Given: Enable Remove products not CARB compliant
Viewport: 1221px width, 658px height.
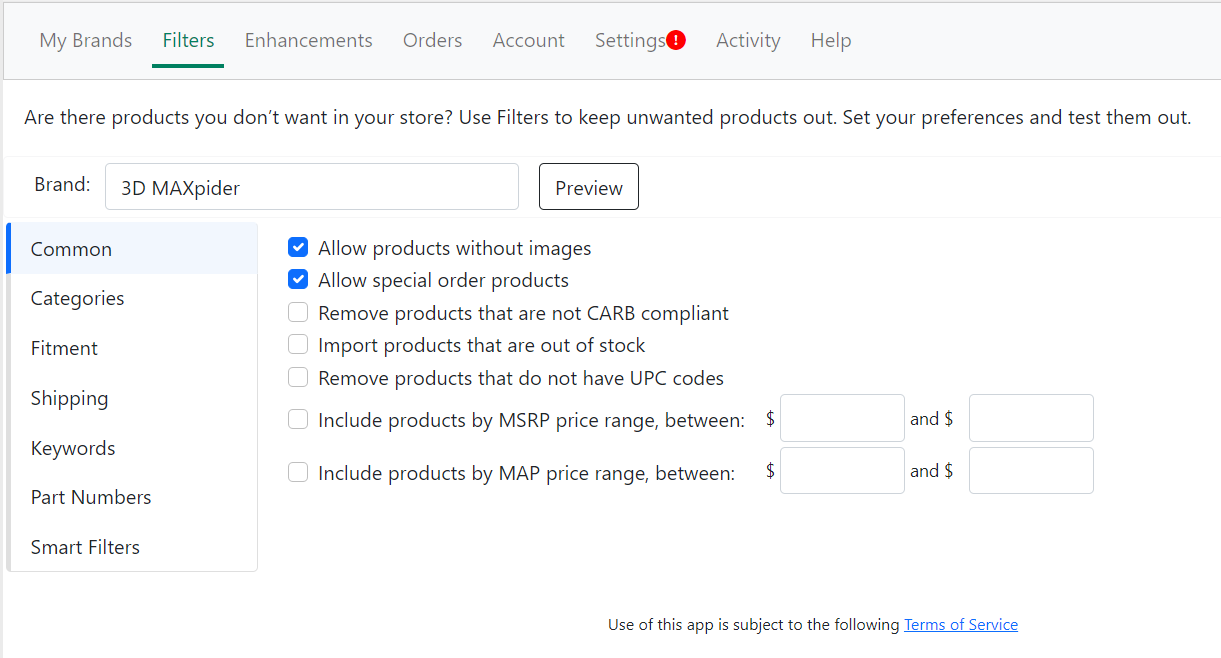Looking at the screenshot, I should tap(298, 313).
